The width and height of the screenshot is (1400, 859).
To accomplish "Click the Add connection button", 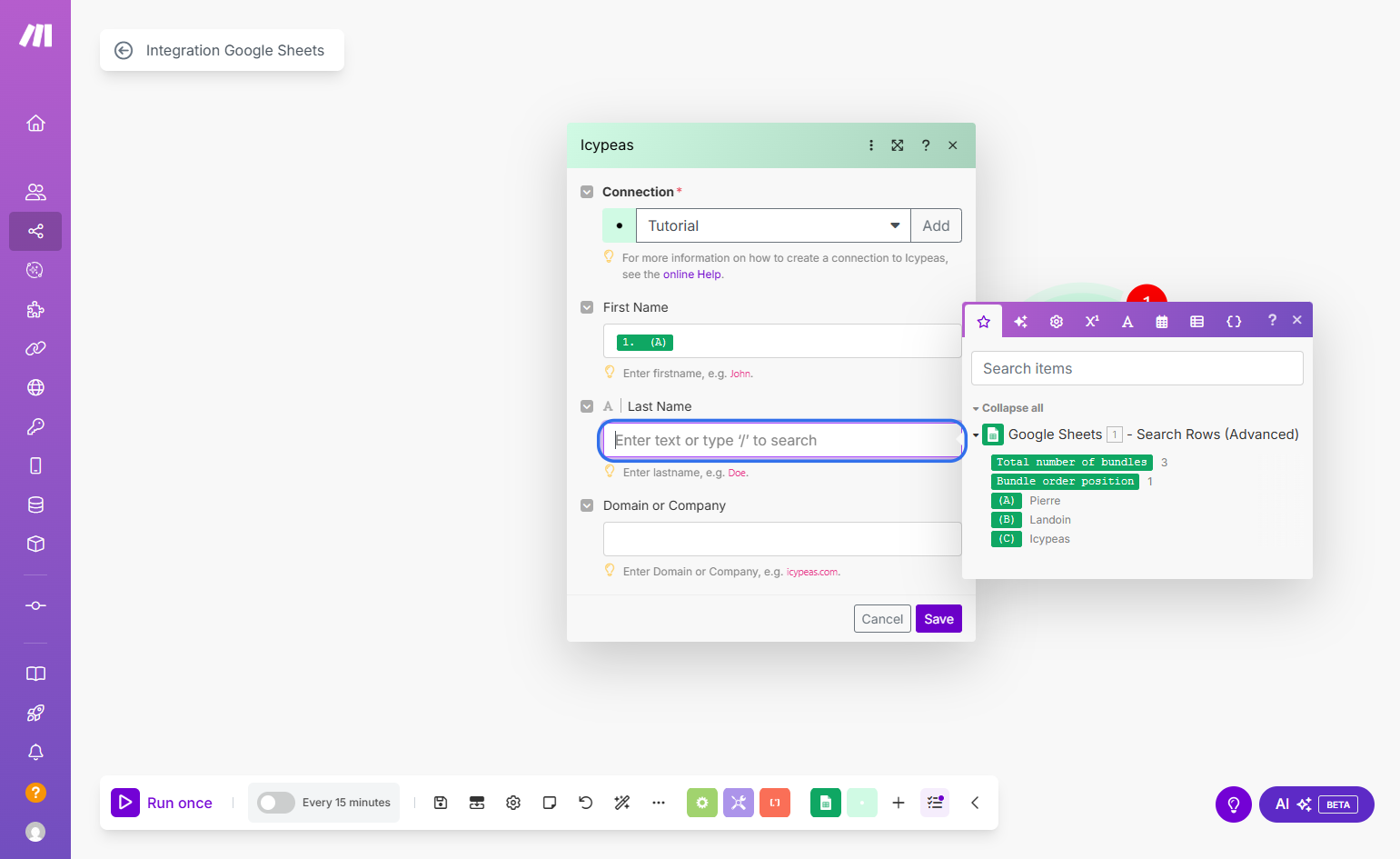I will point(936,225).
